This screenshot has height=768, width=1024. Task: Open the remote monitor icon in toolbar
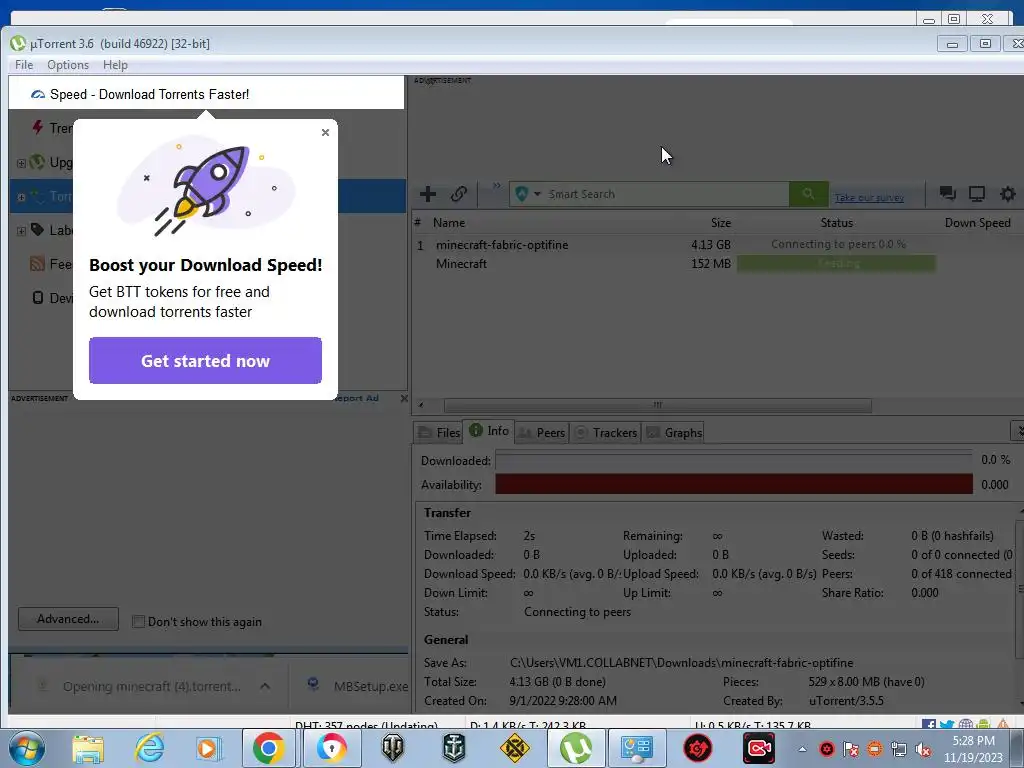[x=977, y=193]
